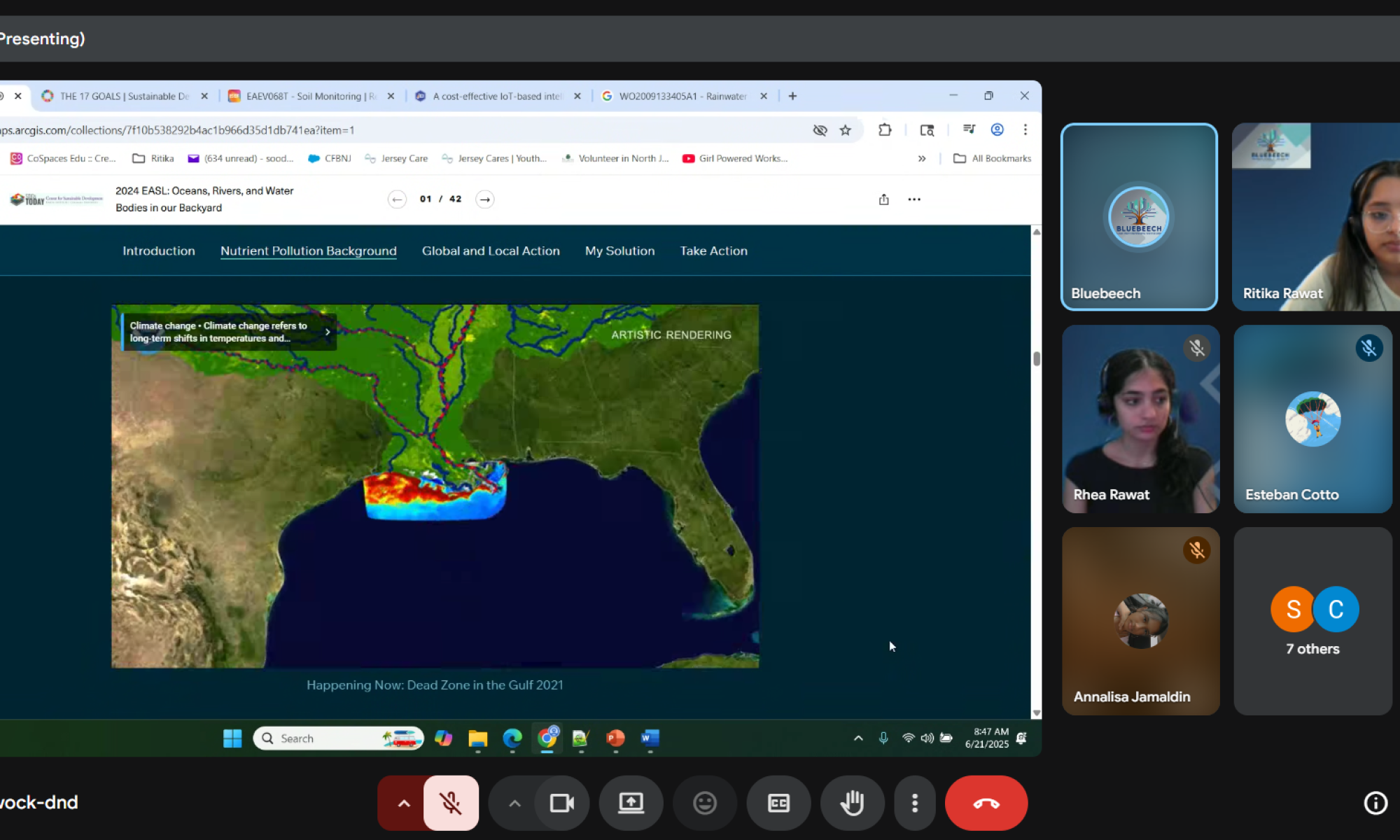Image resolution: width=1400 pixels, height=840 pixels.
Task: Open the 7 others participants tile
Action: coord(1312,621)
